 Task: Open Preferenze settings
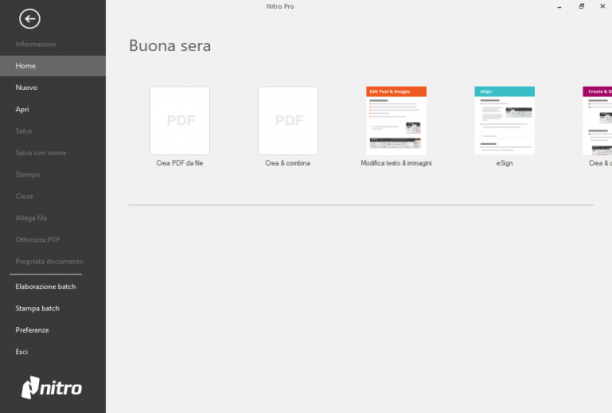[x=53, y=330]
